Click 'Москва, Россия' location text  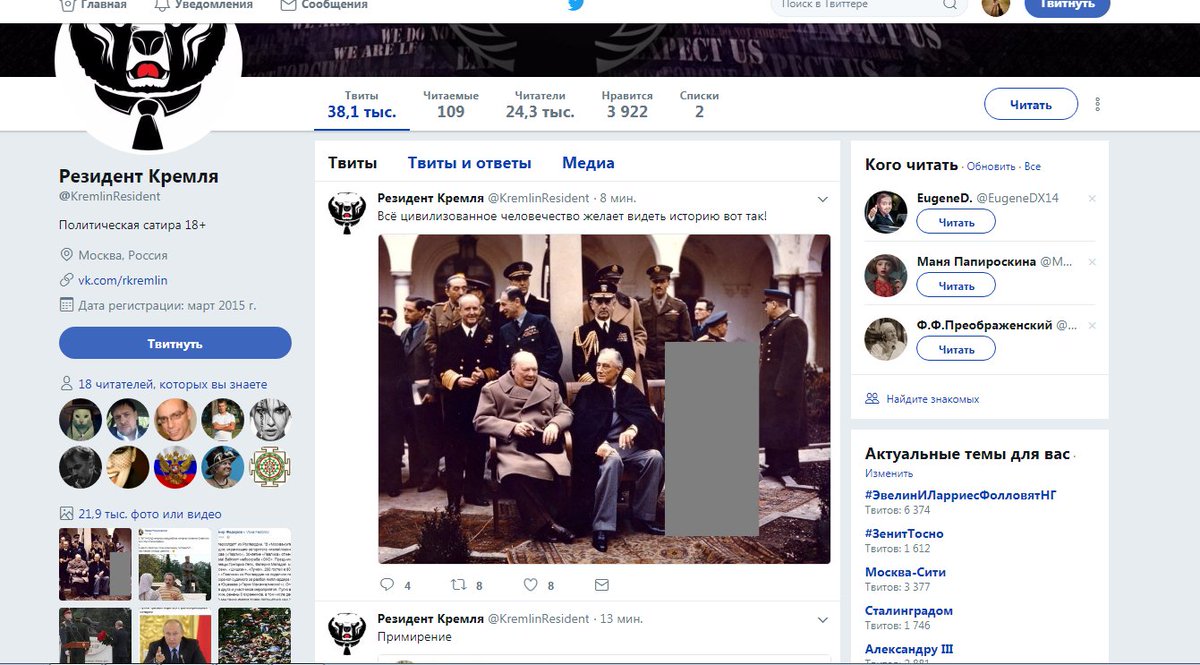[122, 255]
